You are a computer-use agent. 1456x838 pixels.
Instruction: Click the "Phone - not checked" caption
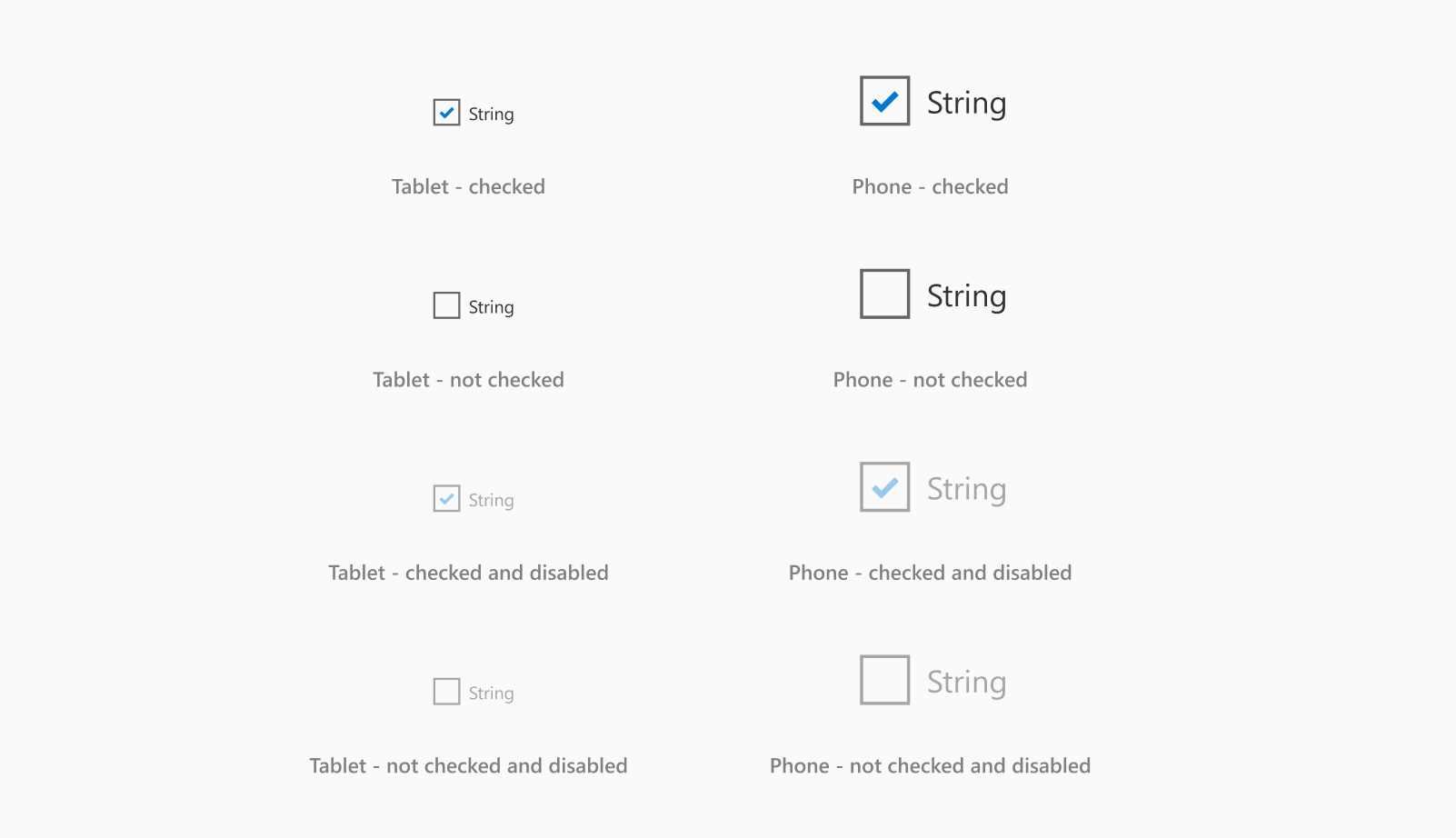tap(930, 380)
